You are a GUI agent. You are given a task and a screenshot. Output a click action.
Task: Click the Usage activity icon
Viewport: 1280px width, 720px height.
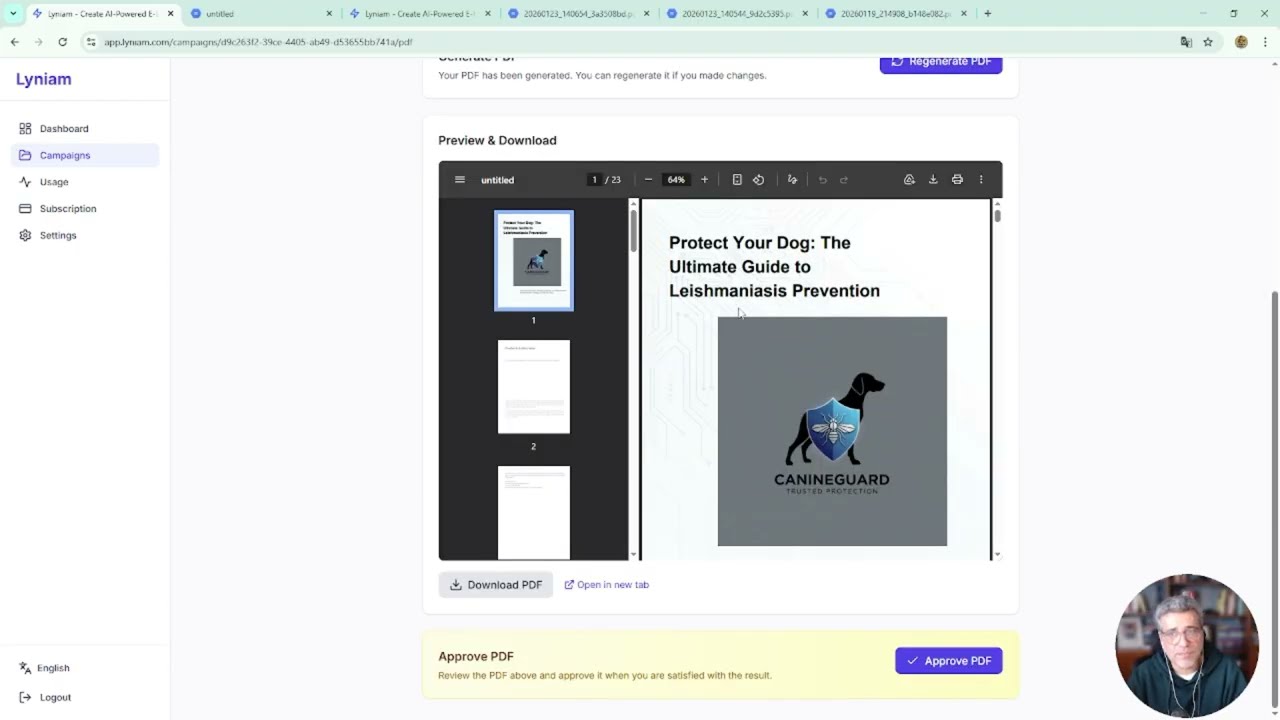pyautogui.click(x=25, y=182)
